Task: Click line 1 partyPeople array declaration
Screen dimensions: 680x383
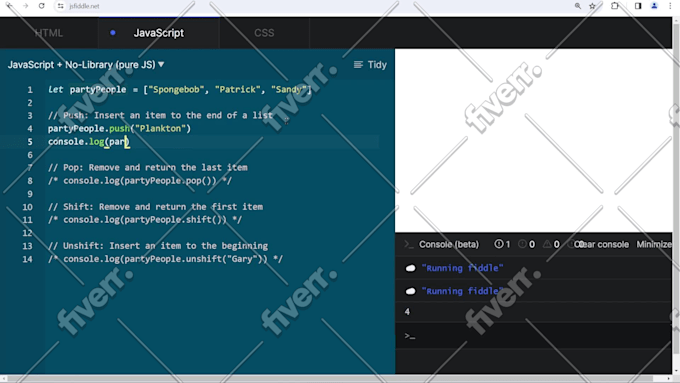Action: tap(180, 89)
